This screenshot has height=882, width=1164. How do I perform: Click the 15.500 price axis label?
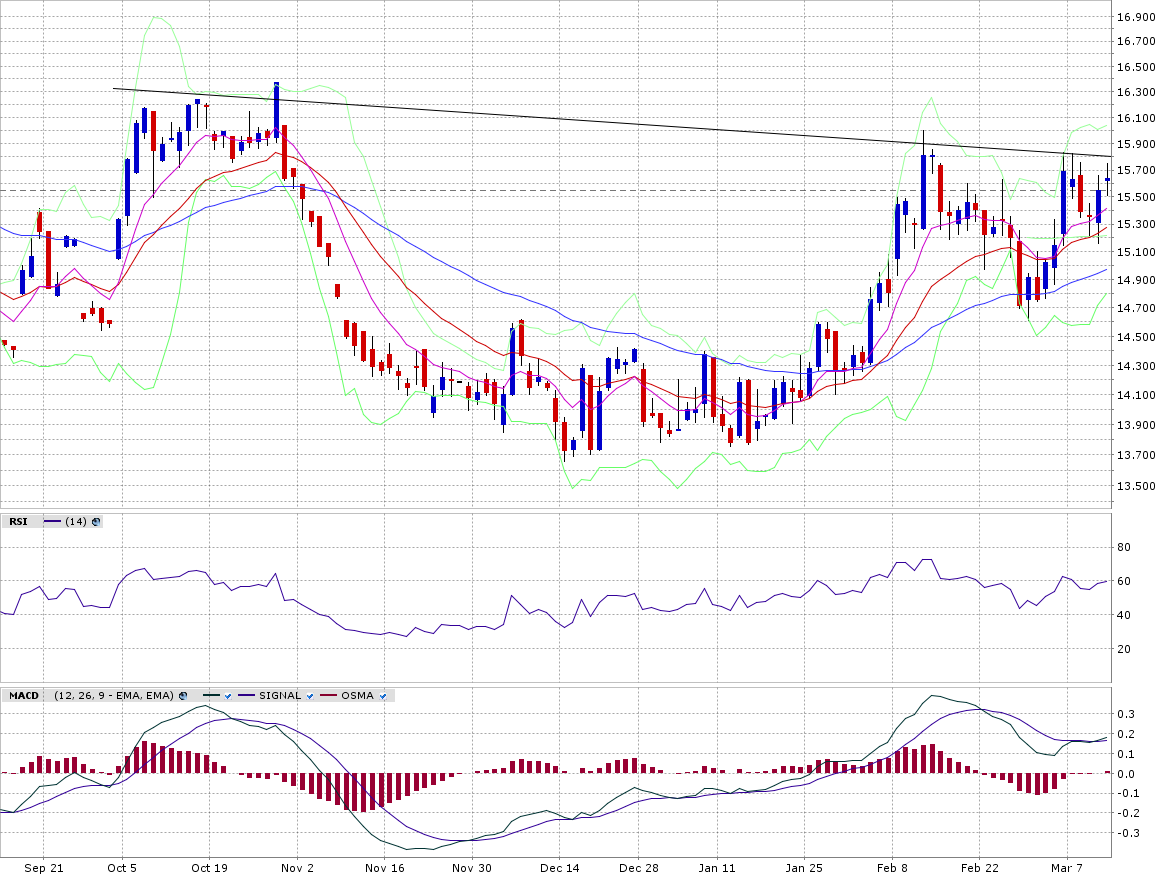tap(1136, 197)
